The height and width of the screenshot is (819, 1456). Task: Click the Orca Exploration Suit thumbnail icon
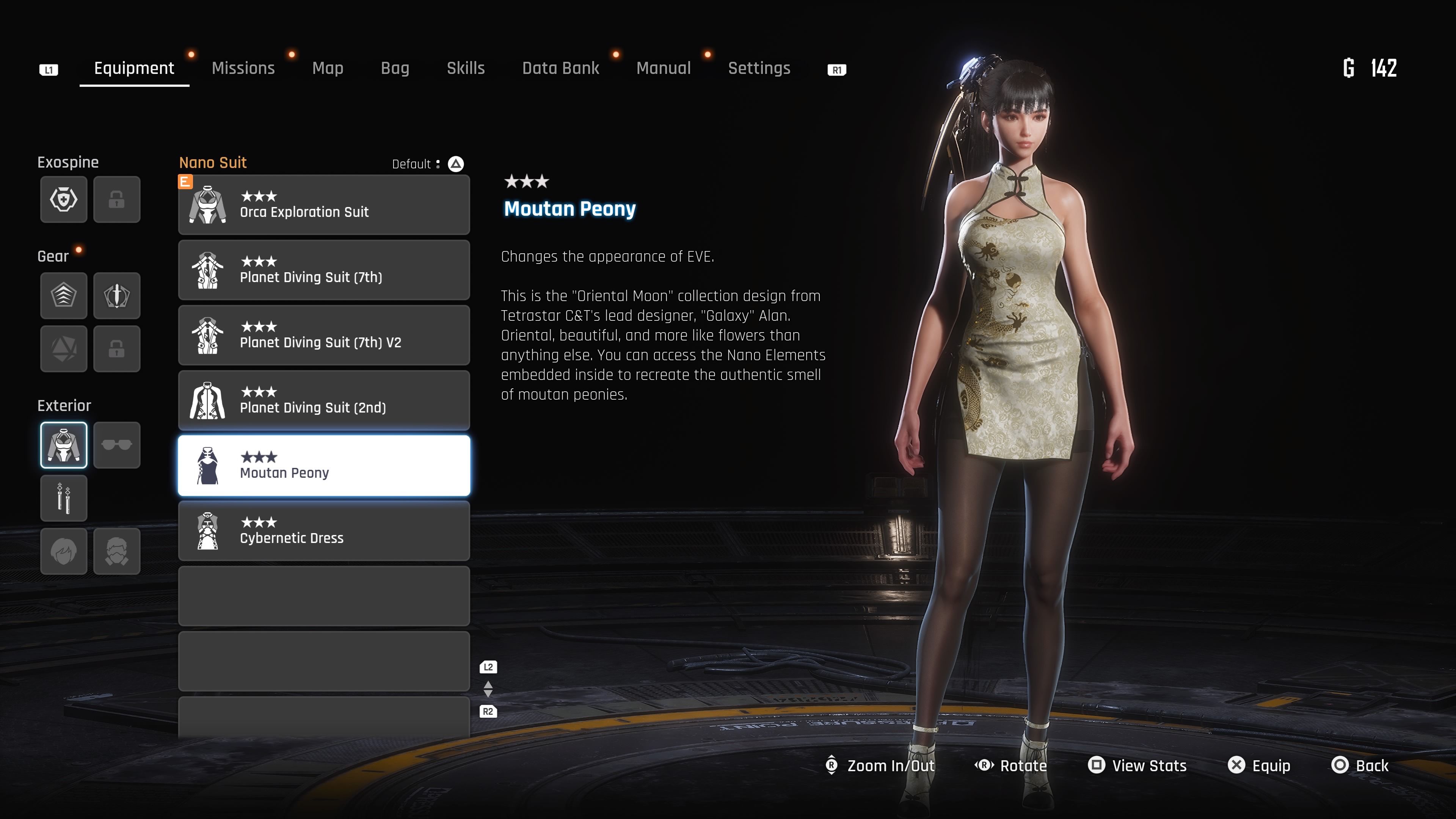(x=207, y=205)
